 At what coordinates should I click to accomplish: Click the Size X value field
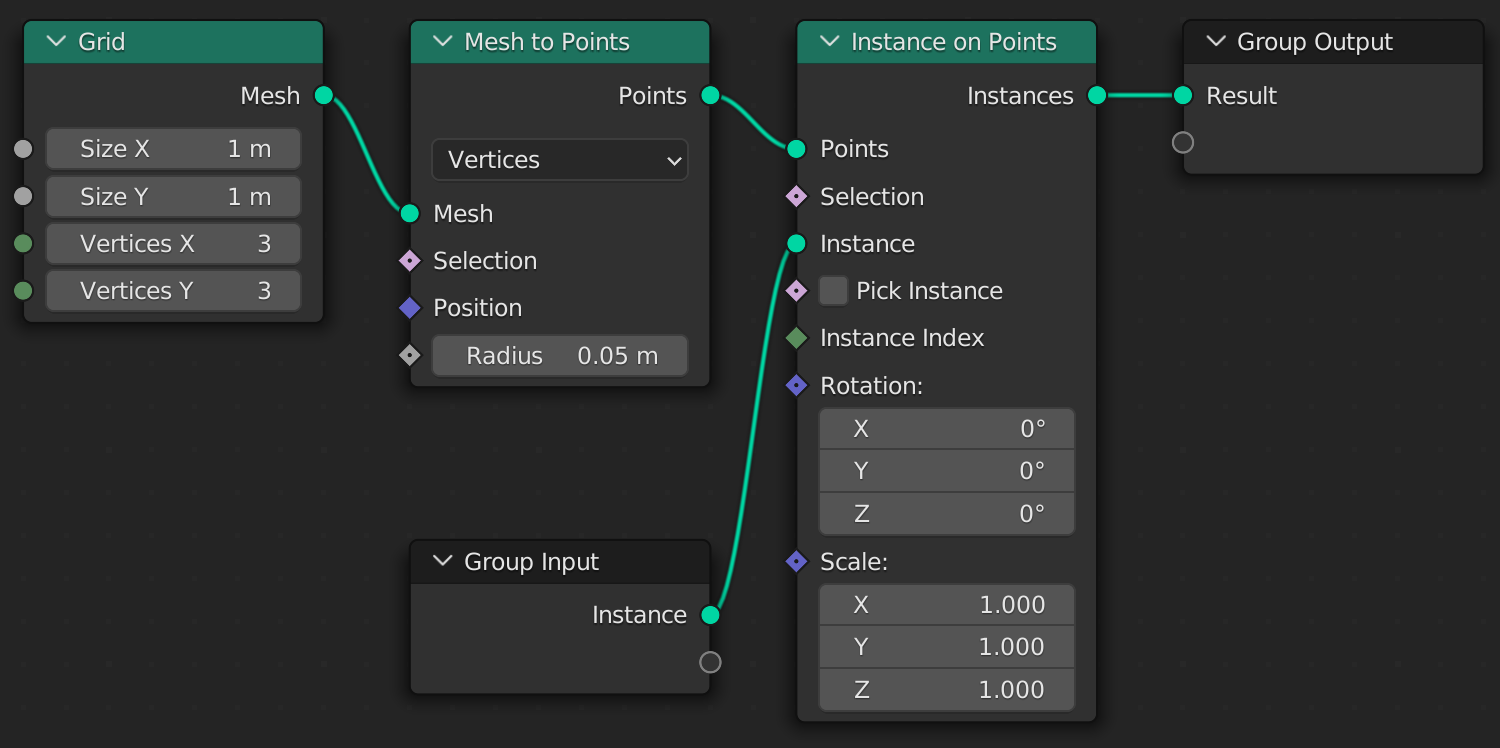tap(173, 149)
